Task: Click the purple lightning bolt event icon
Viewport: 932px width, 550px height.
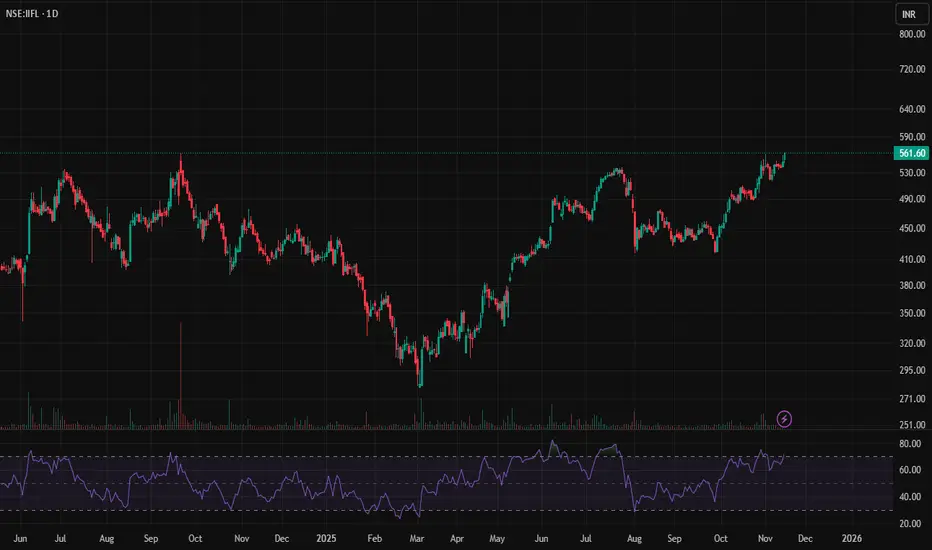Action: tap(785, 419)
